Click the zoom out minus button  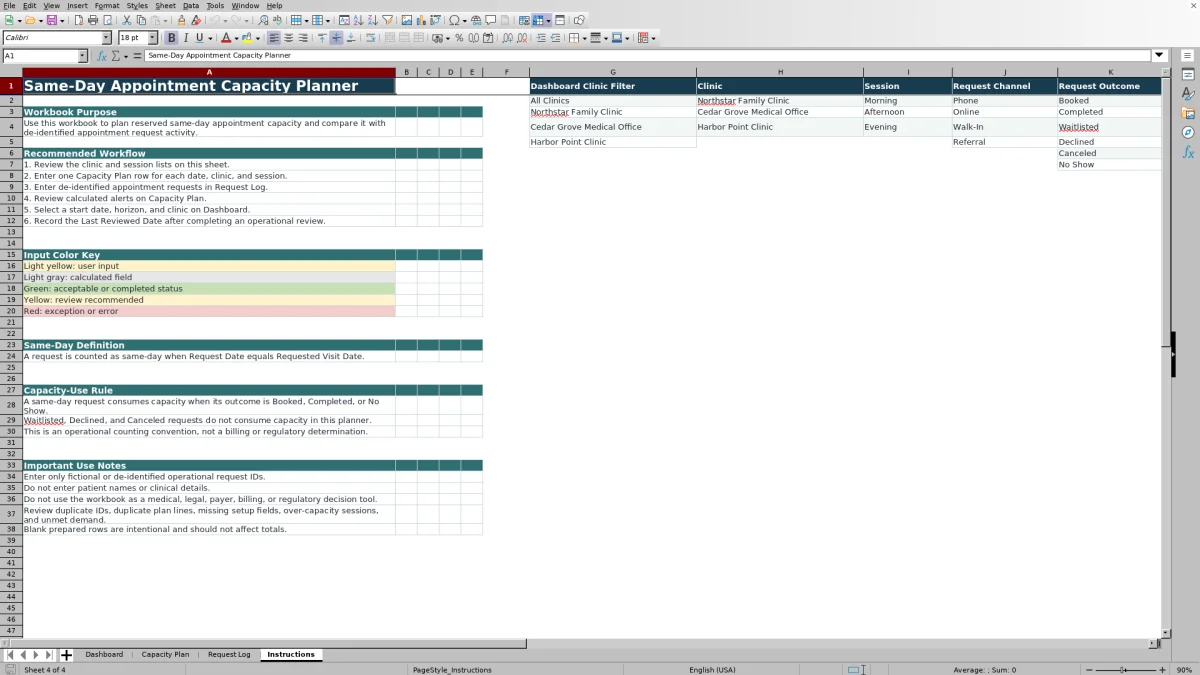coord(1089,670)
